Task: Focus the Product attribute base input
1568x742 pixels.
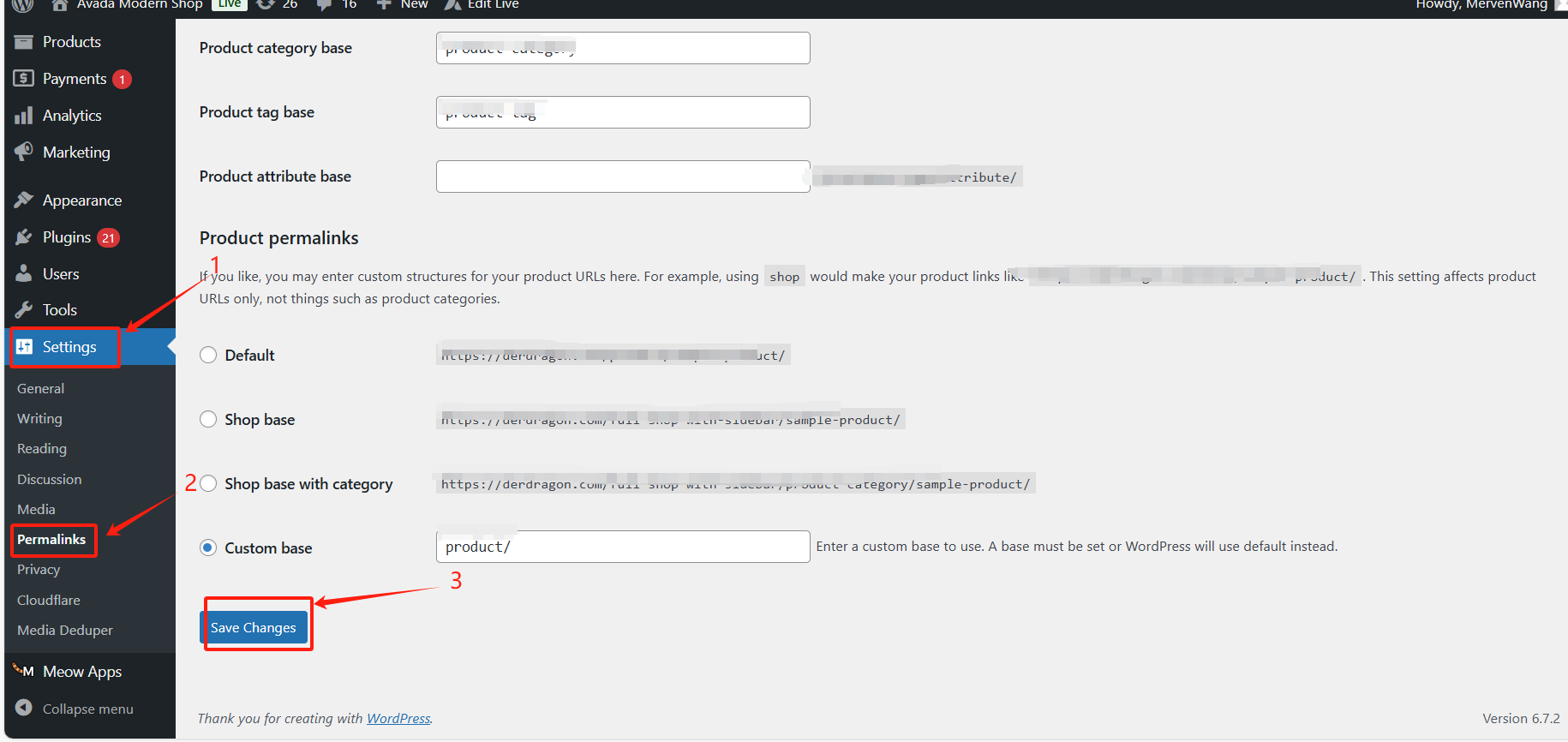Action: 623,177
